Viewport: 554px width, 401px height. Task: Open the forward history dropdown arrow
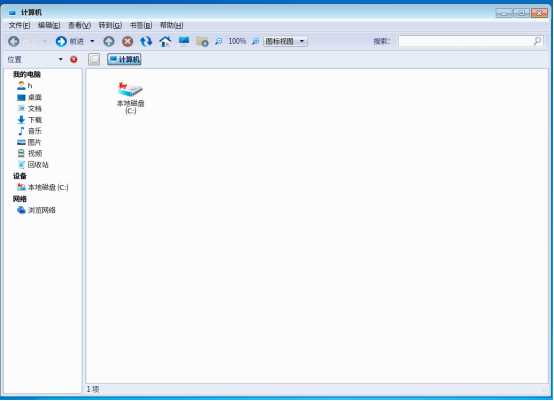[92, 41]
